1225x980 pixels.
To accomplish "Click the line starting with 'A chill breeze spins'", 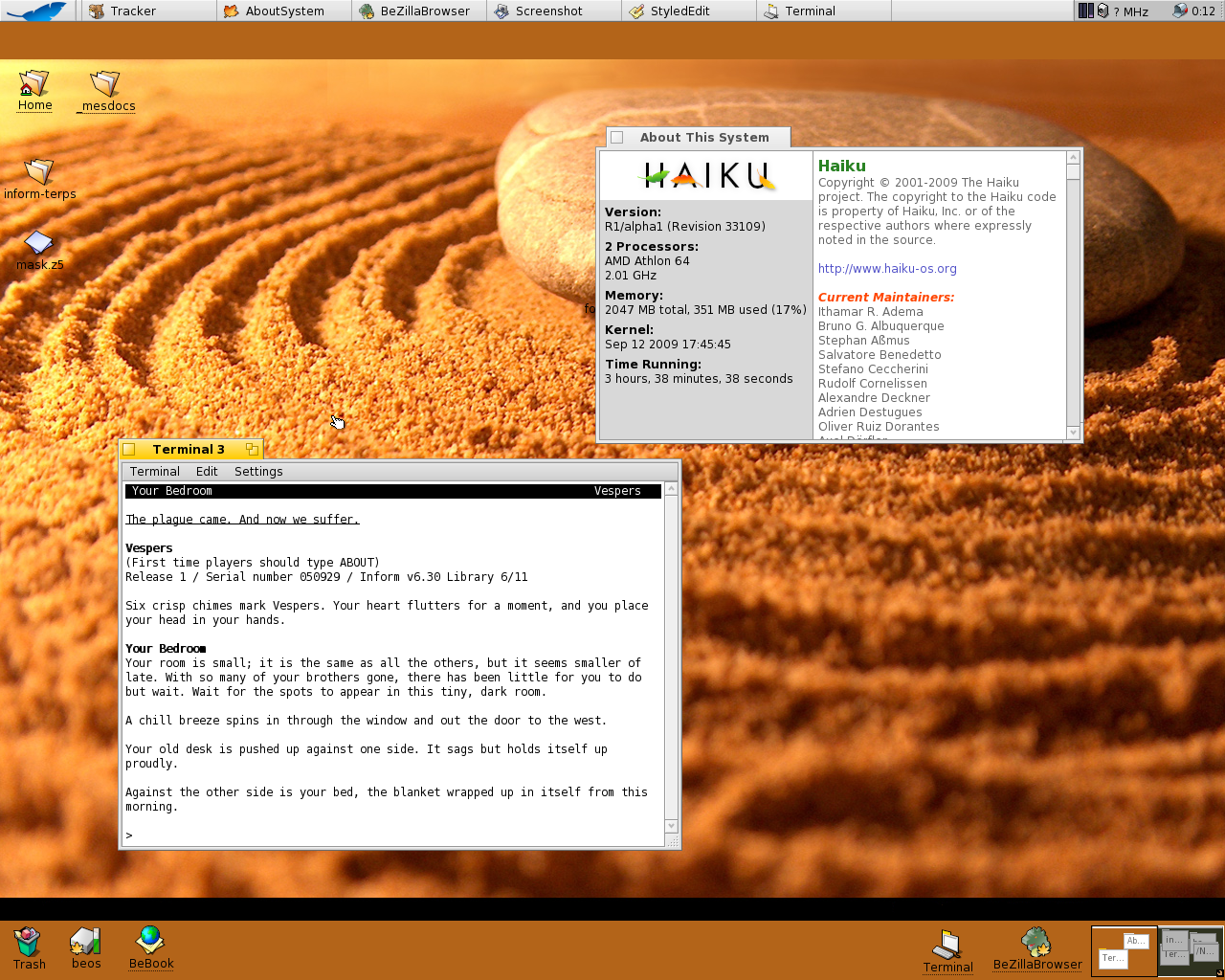I will tap(366, 721).
